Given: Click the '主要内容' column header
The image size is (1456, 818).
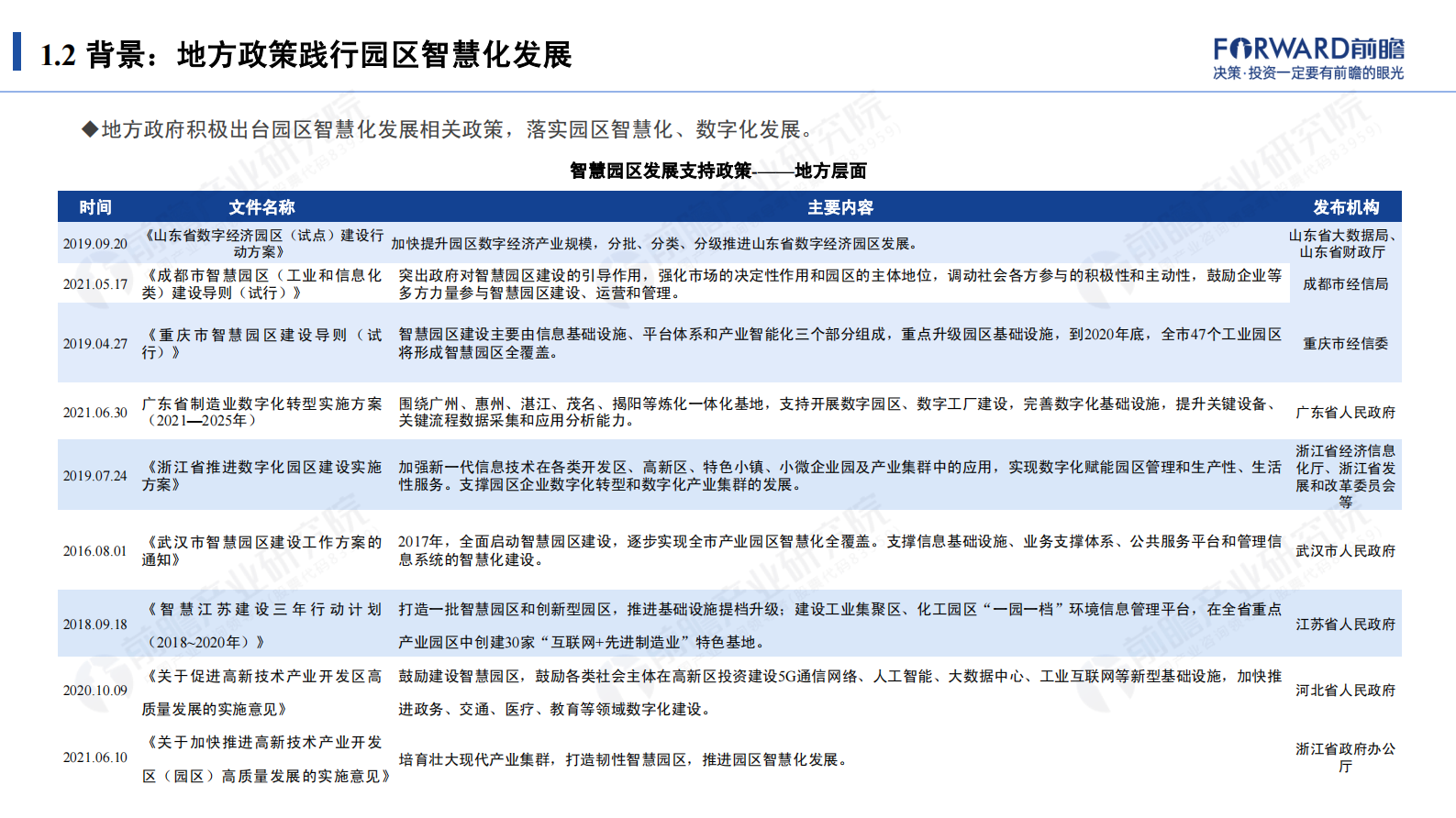Looking at the screenshot, I should click(840, 207).
